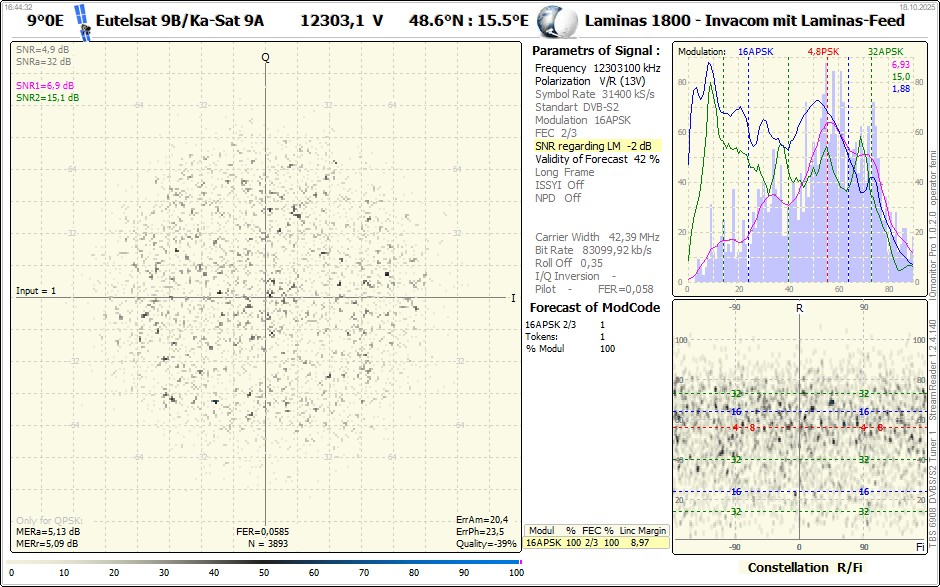Click the green 32APSK histogram legend

tap(885, 52)
